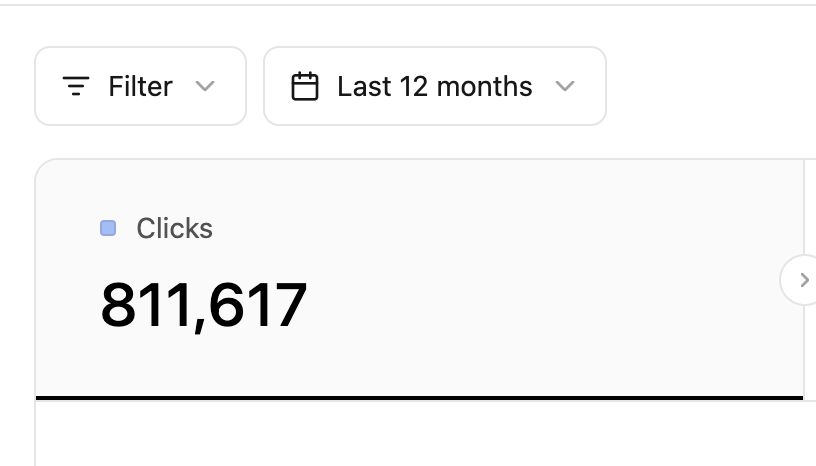Click the 811,617 clicks value
The image size is (816, 466).
(203, 306)
